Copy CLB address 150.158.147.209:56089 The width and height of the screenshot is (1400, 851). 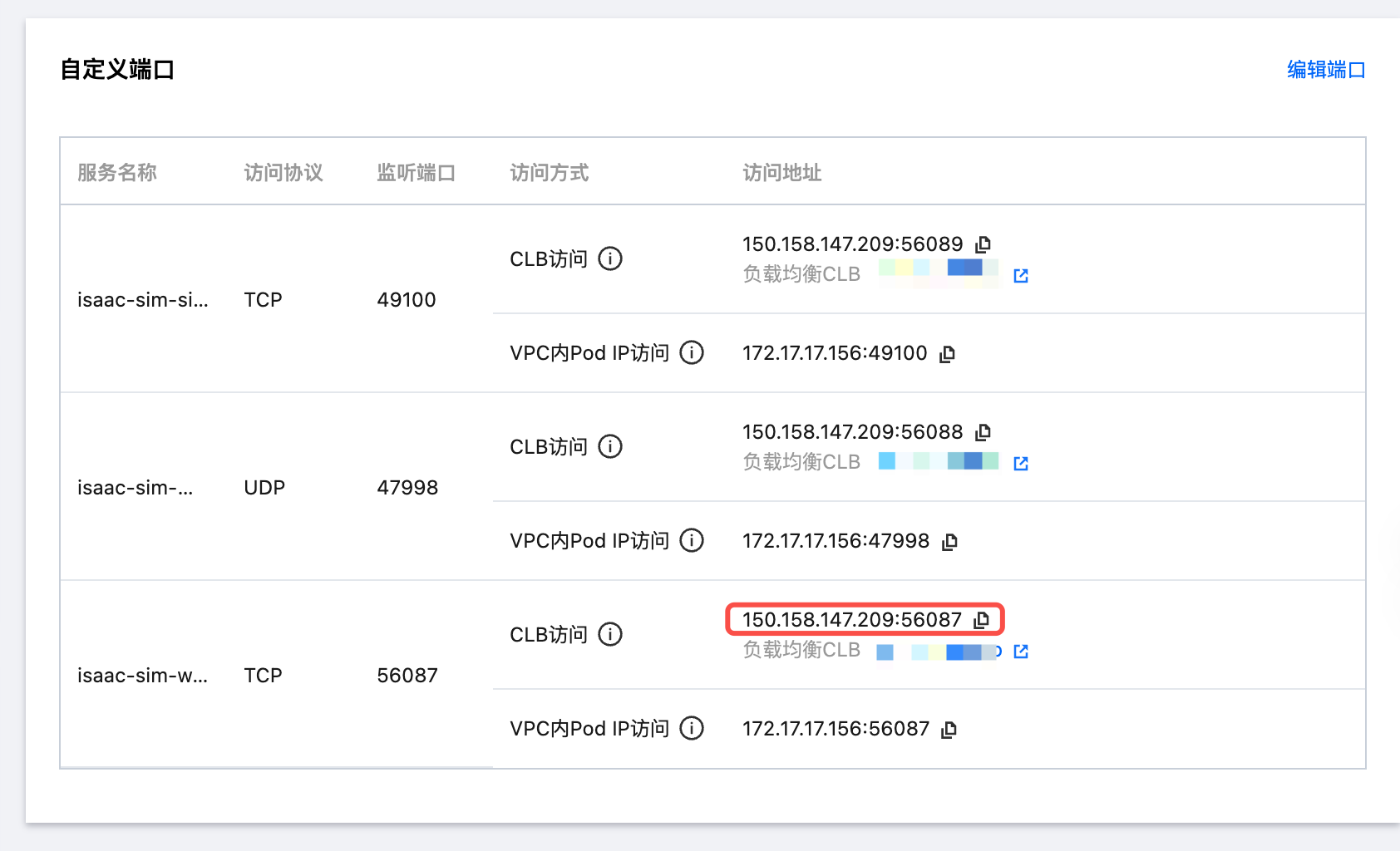[983, 244]
